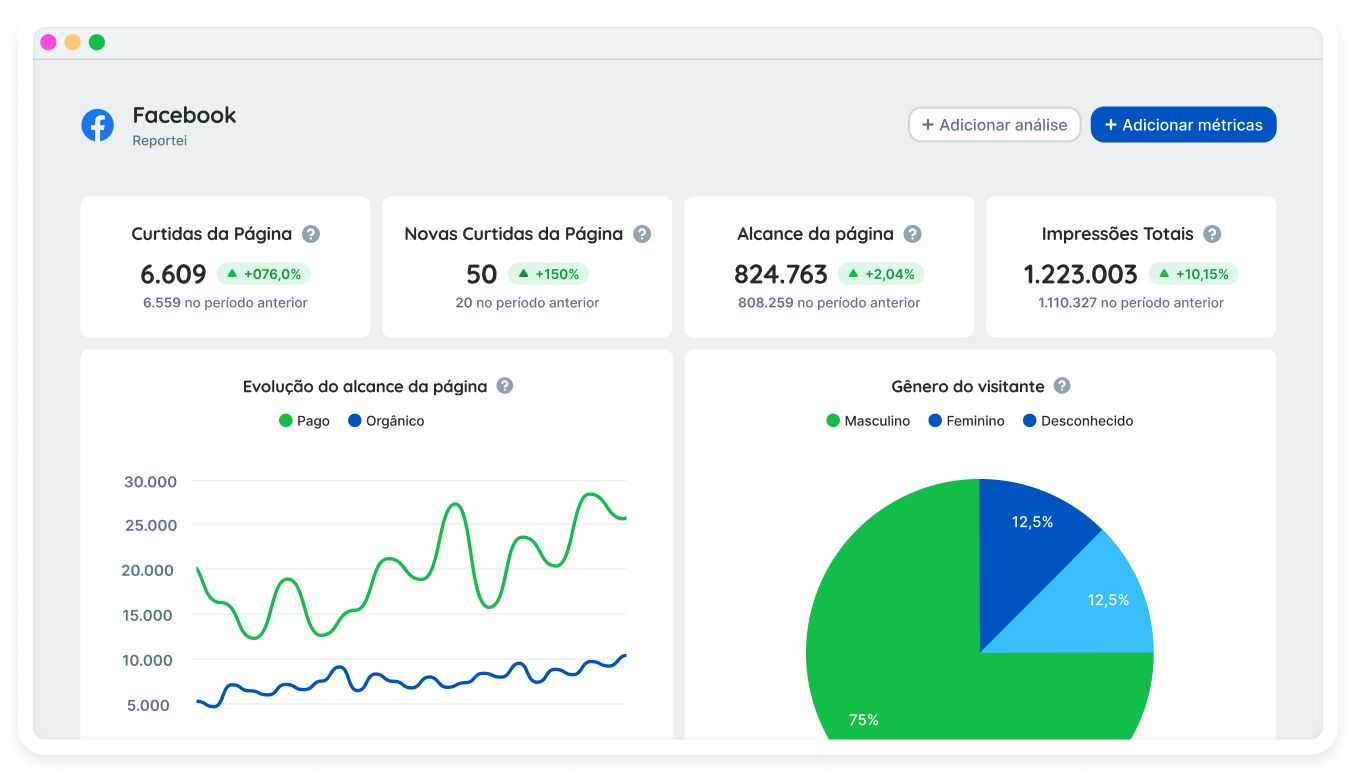Click help icon for Gênero do visitante
The height and width of the screenshot is (779, 1356).
(x=1062, y=386)
